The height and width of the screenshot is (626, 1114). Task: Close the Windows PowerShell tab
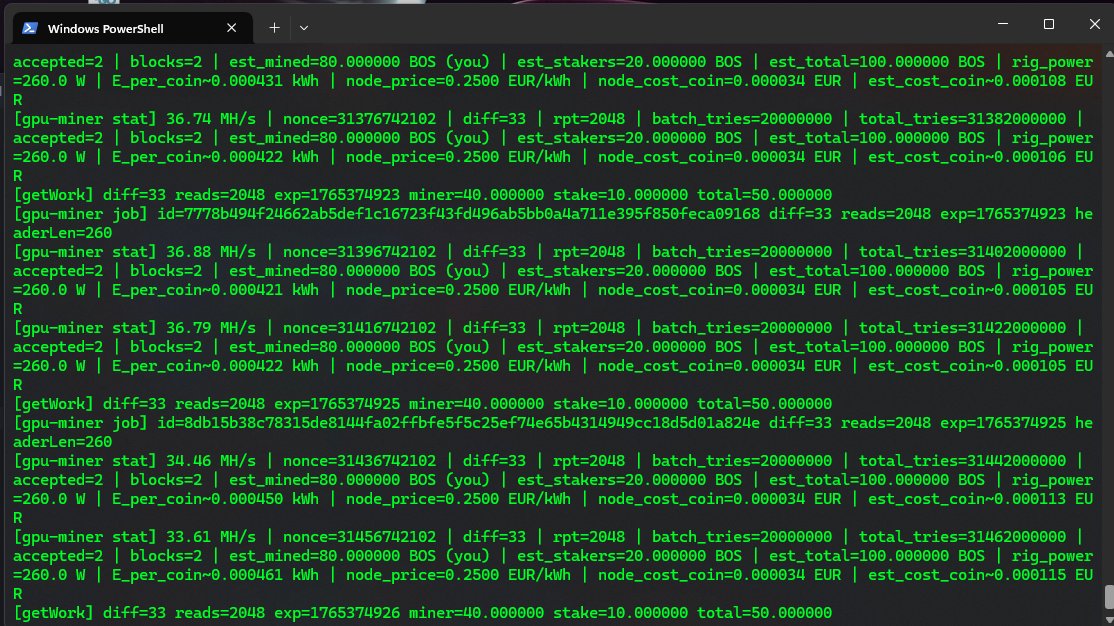pos(232,28)
